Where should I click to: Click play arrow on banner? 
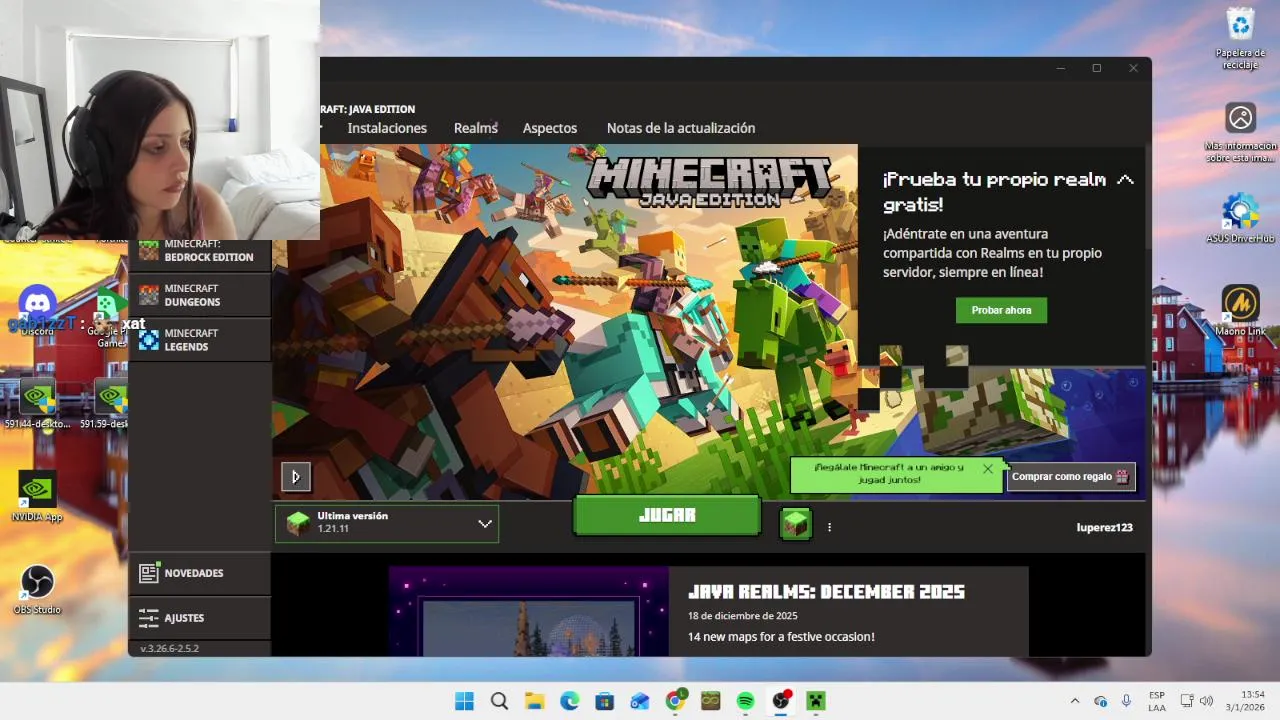pyautogui.click(x=295, y=477)
